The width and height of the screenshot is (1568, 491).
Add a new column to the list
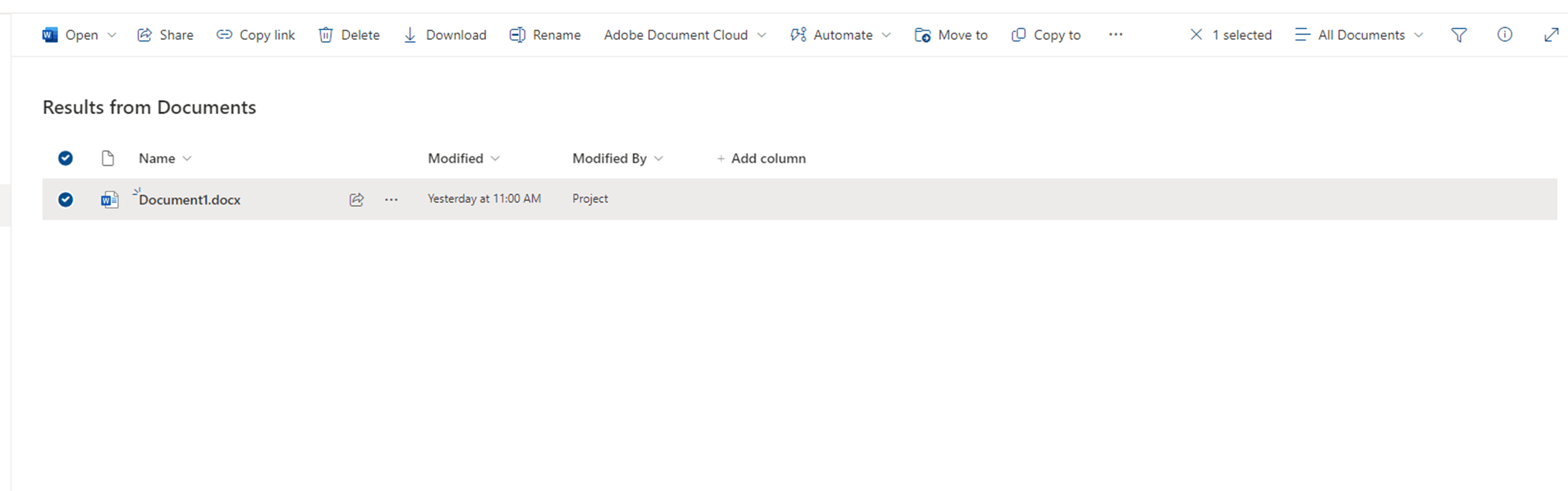(x=761, y=159)
